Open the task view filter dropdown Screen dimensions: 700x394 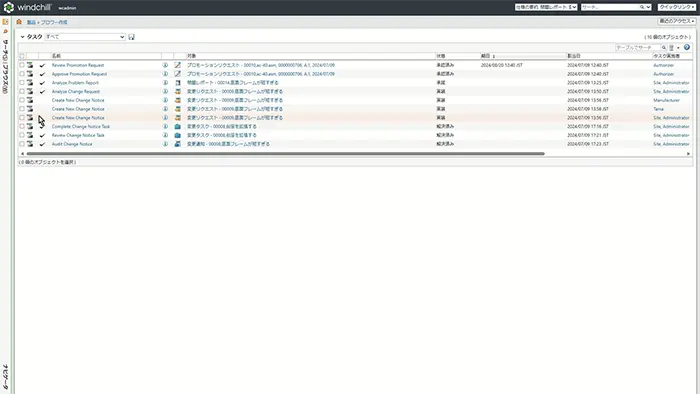pos(85,37)
